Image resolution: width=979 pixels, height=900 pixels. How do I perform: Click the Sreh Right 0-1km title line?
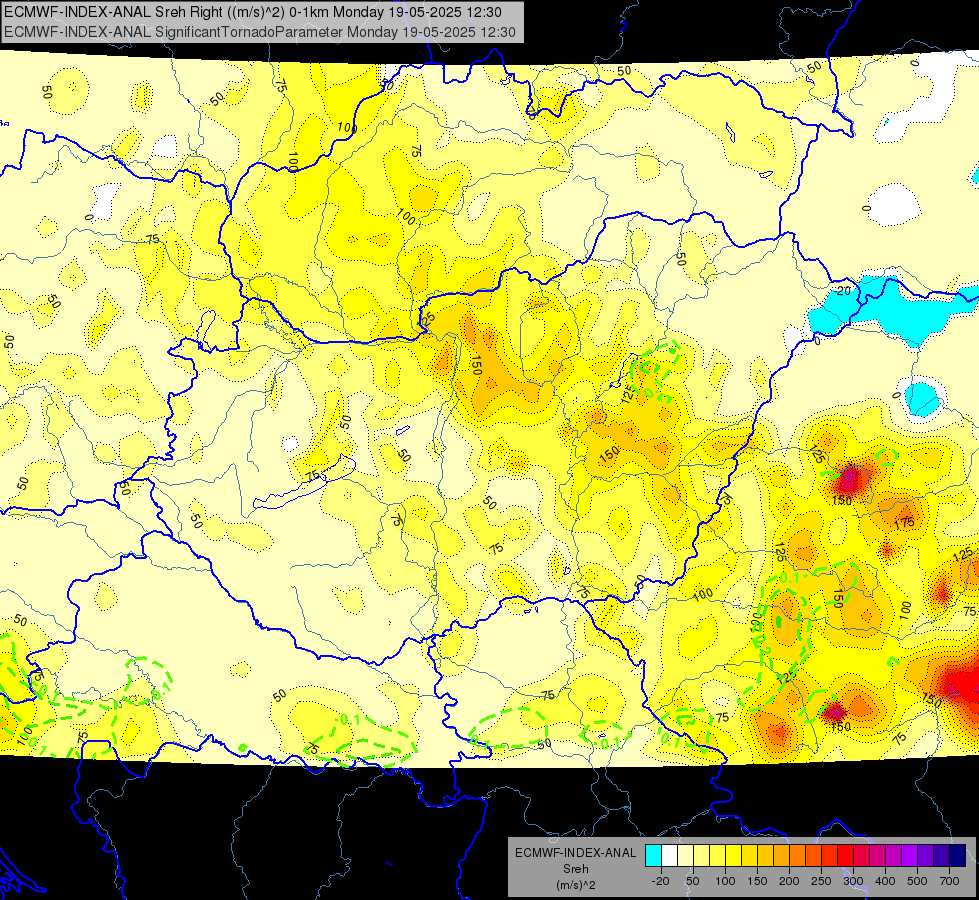coord(252,12)
